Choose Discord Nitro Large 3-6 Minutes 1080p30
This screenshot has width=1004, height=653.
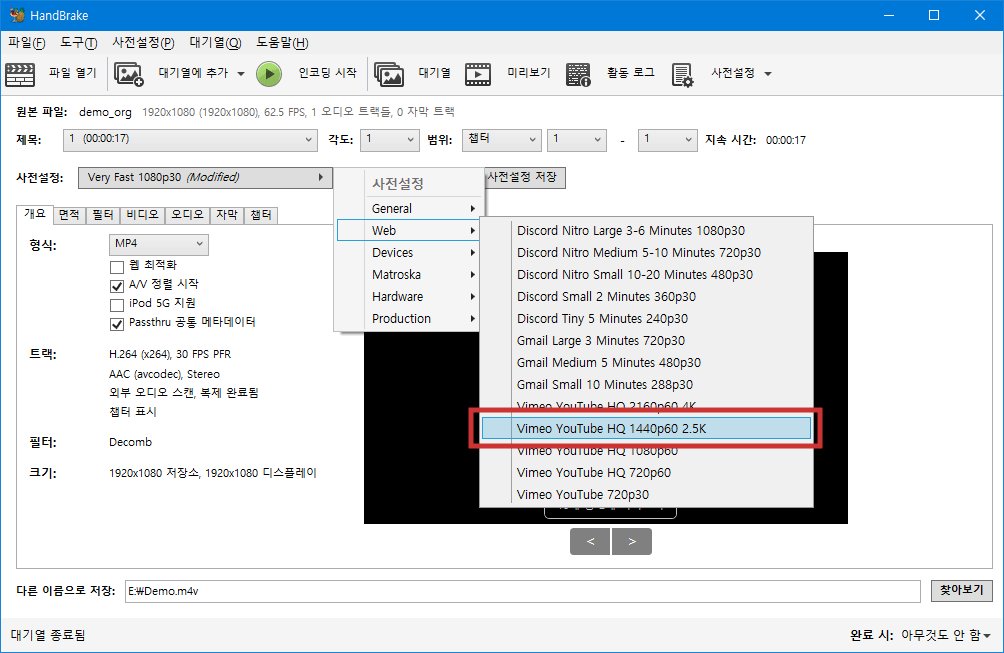click(647, 230)
